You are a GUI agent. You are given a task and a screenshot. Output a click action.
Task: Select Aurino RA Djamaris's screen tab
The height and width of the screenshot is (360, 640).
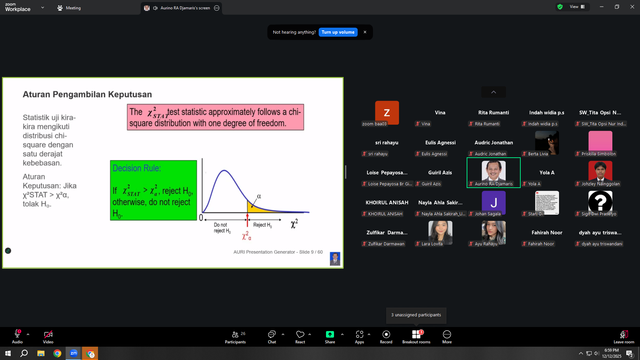click(x=182, y=8)
